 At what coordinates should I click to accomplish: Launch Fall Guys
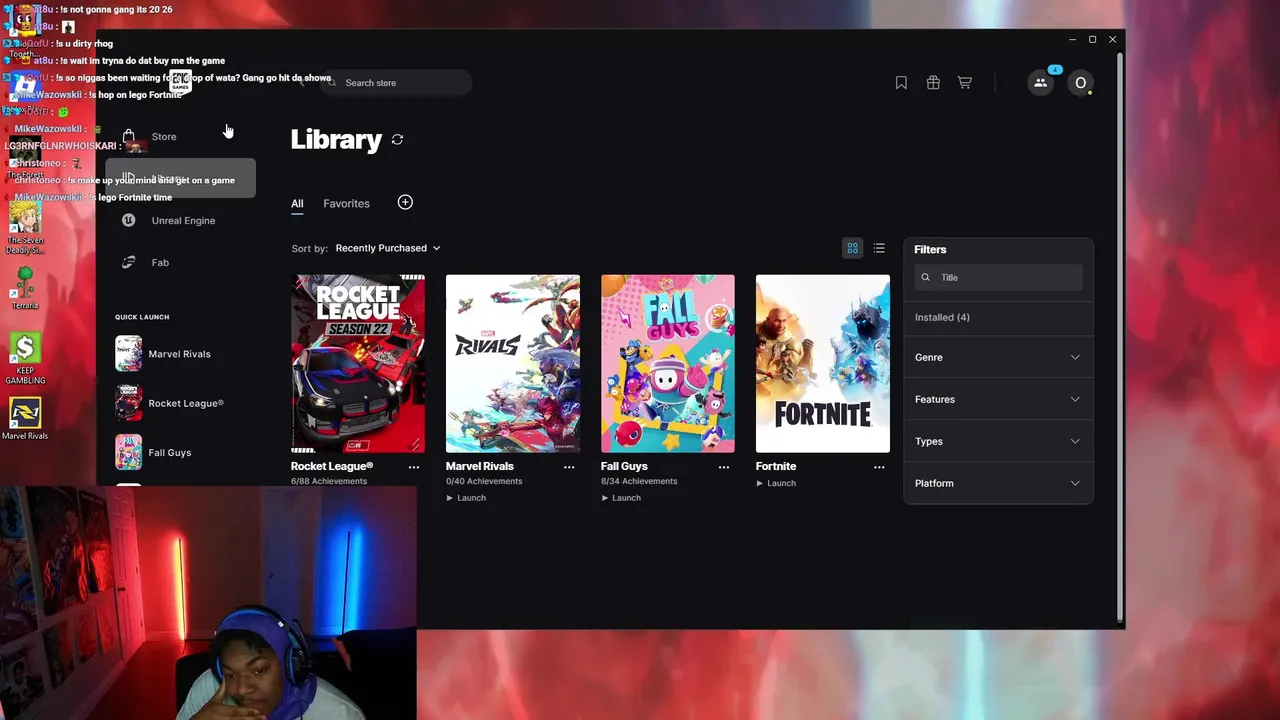click(621, 498)
